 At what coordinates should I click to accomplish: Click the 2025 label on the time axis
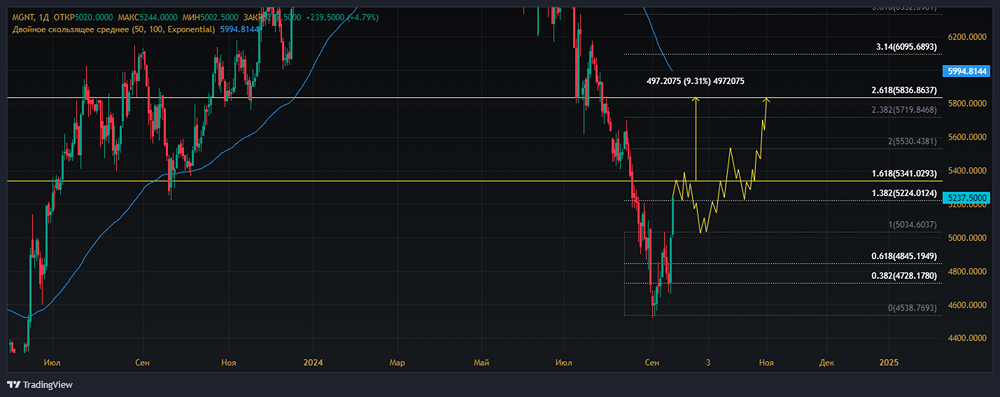point(888,363)
